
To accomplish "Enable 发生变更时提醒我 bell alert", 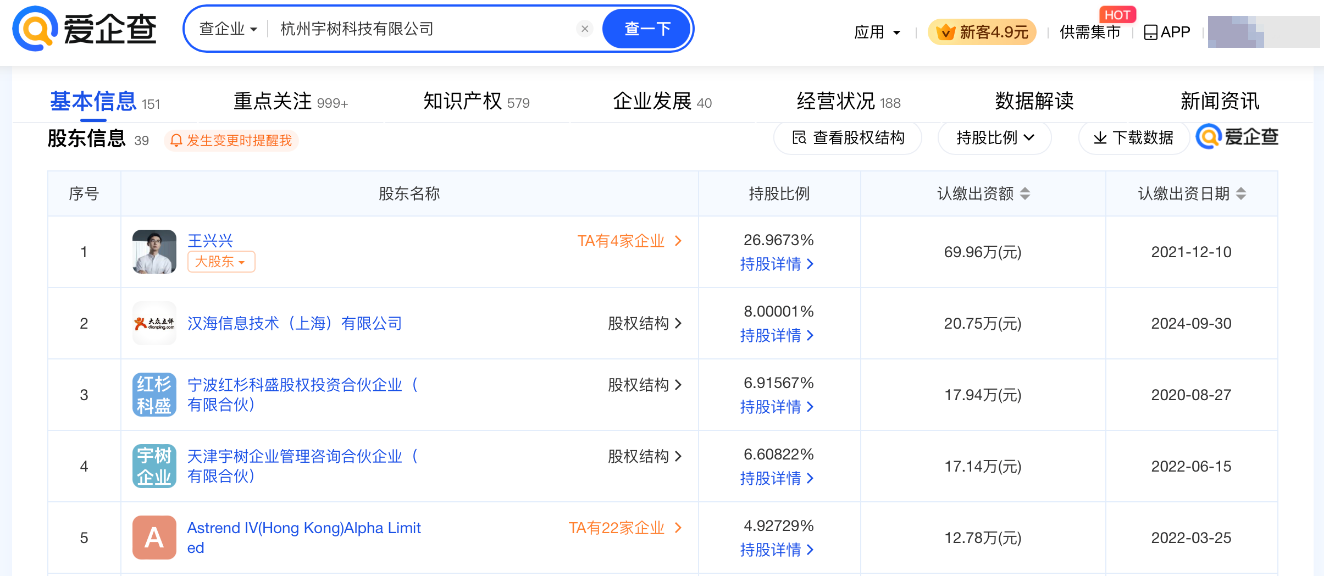I will click(231, 140).
